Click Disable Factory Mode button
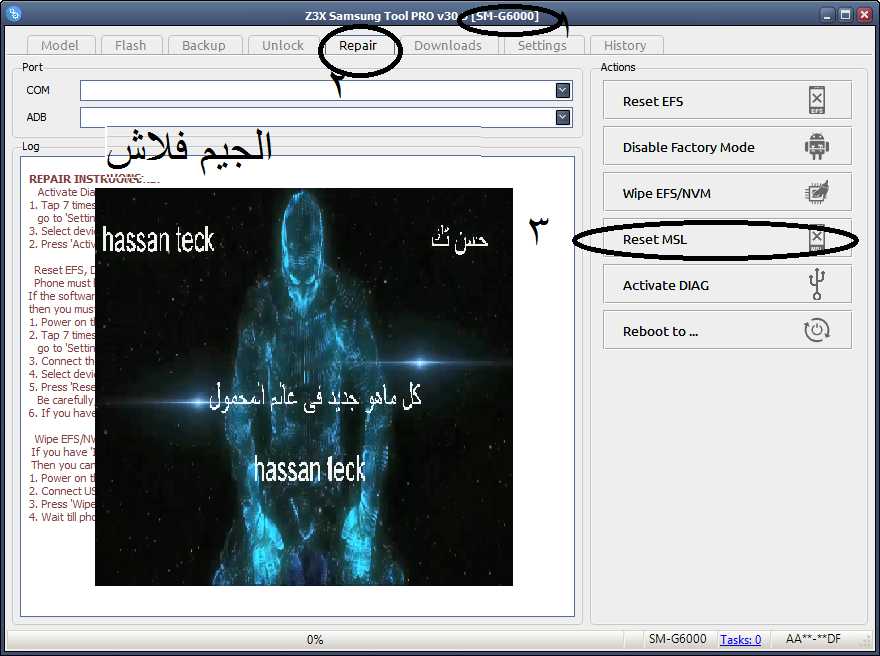The image size is (880, 656). click(x=727, y=146)
